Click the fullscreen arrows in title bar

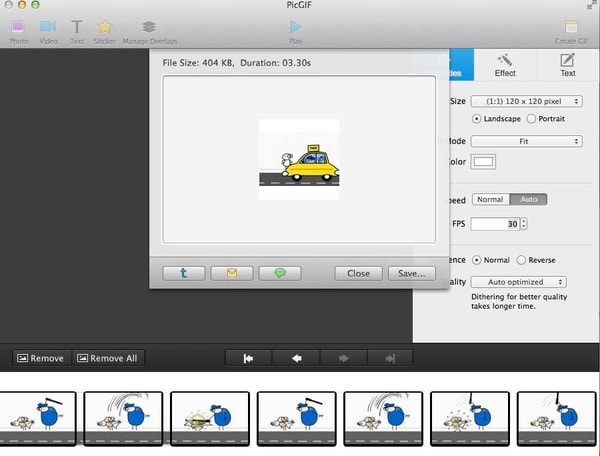(593, 4)
